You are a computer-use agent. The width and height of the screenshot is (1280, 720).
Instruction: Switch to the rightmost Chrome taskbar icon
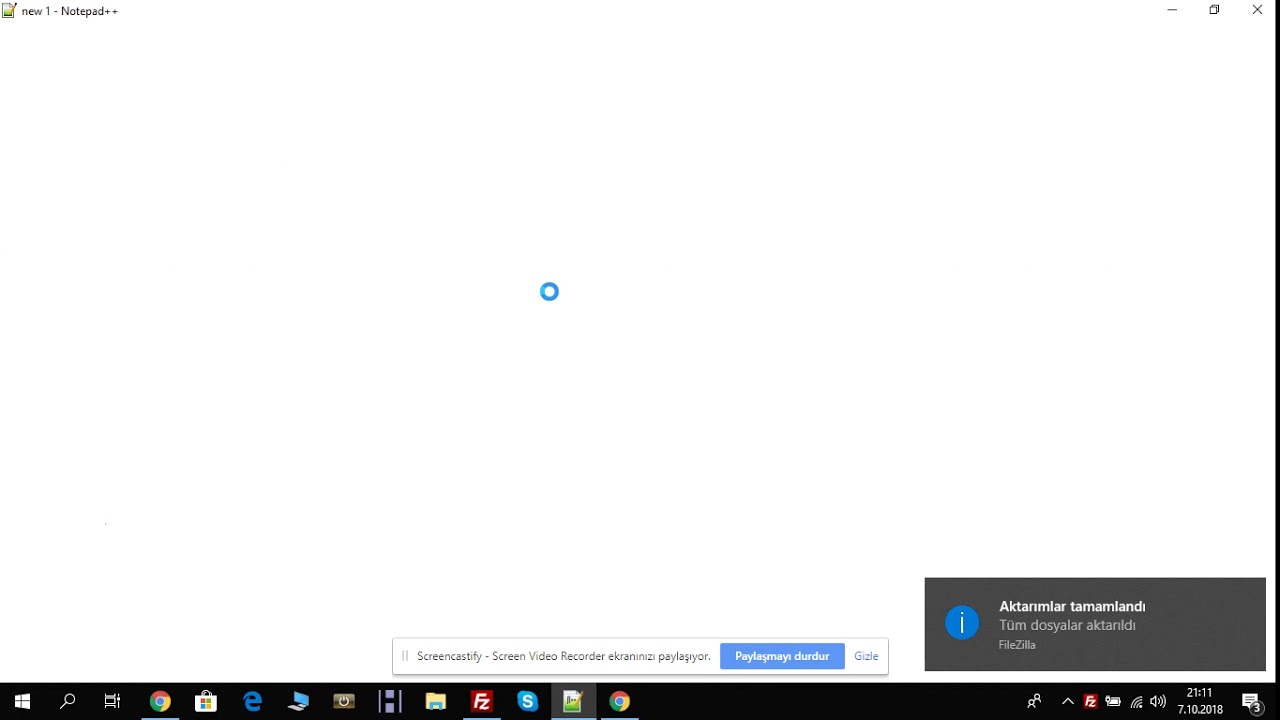(x=620, y=701)
